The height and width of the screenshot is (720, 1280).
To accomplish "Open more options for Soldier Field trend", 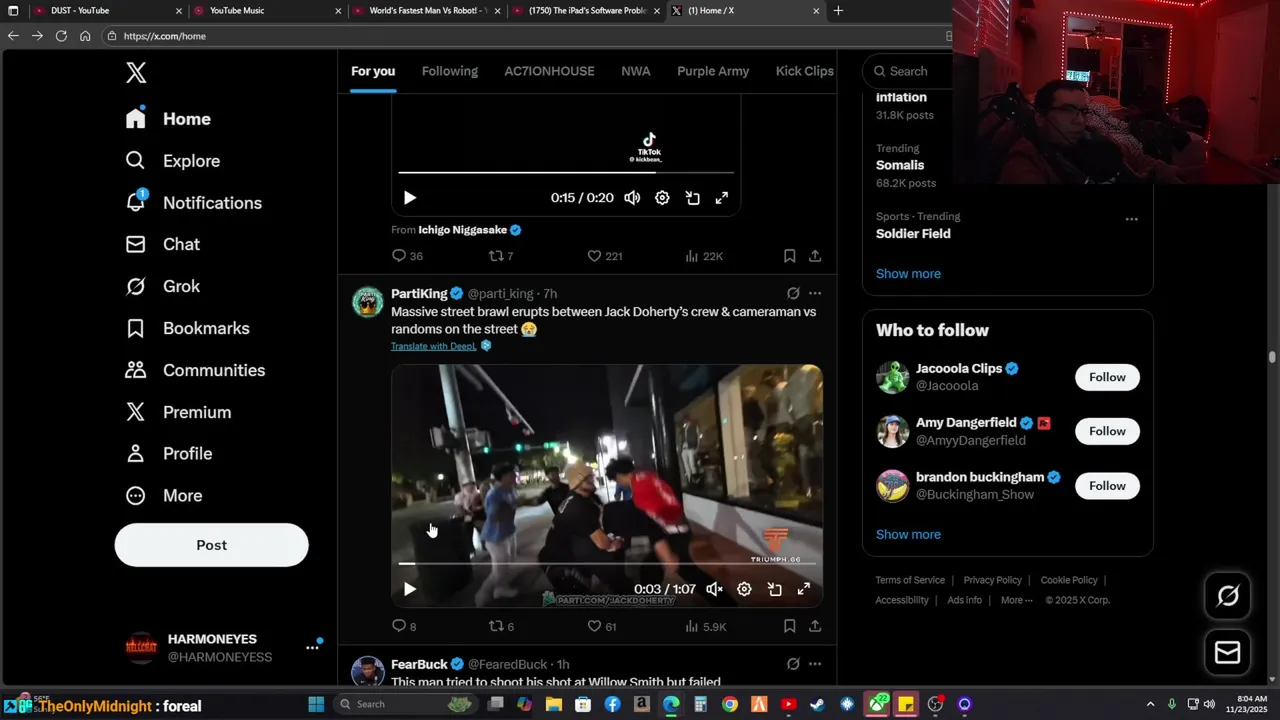I will [x=1131, y=219].
